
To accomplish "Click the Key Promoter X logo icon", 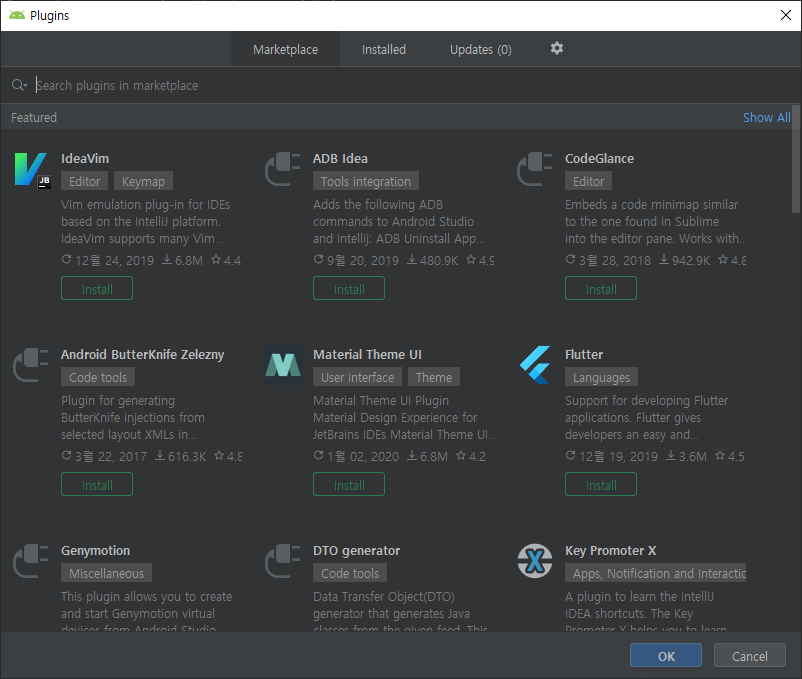I will 535,561.
